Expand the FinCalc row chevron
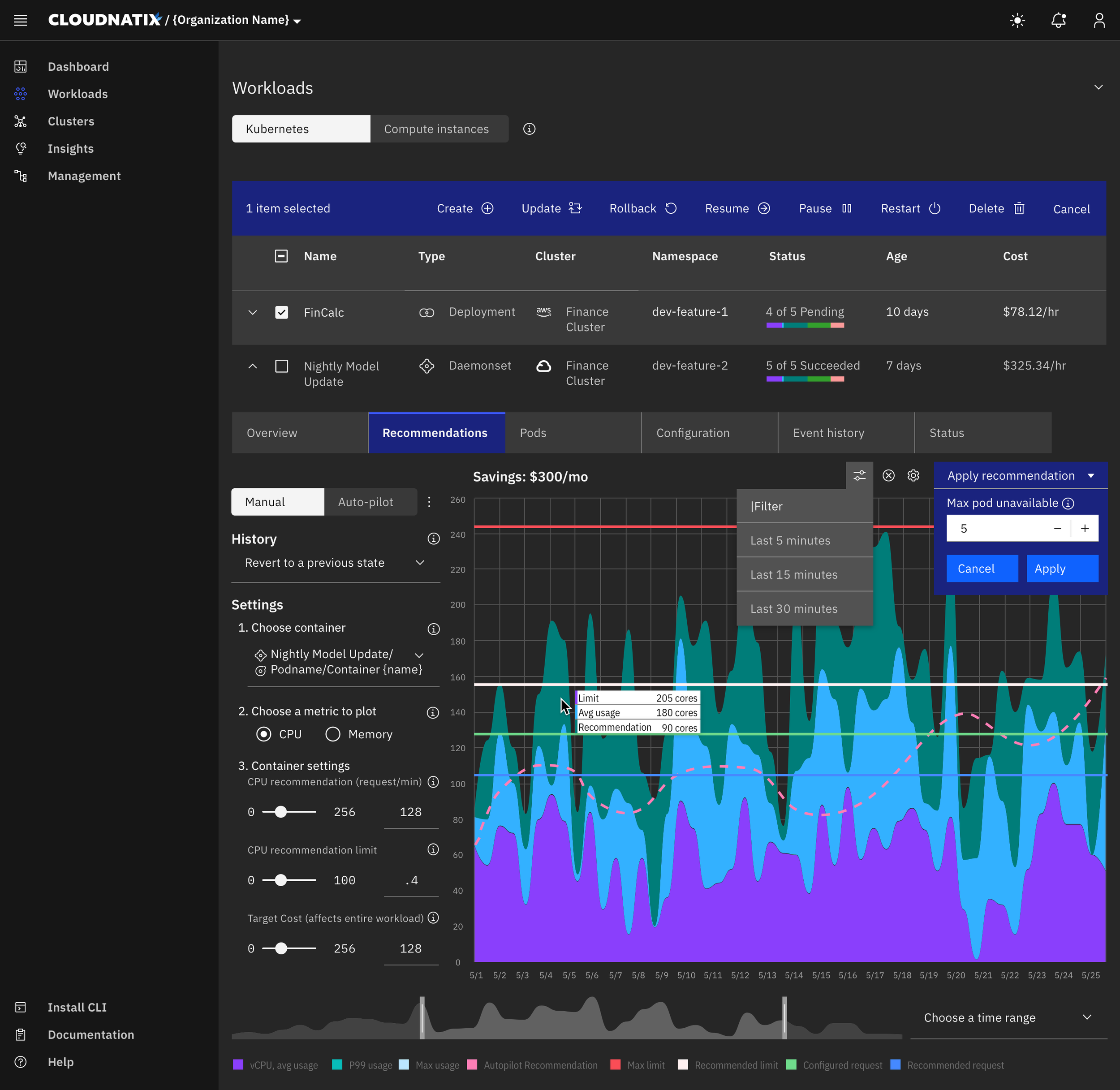This screenshot has width=1120, height=1090. 253,312
